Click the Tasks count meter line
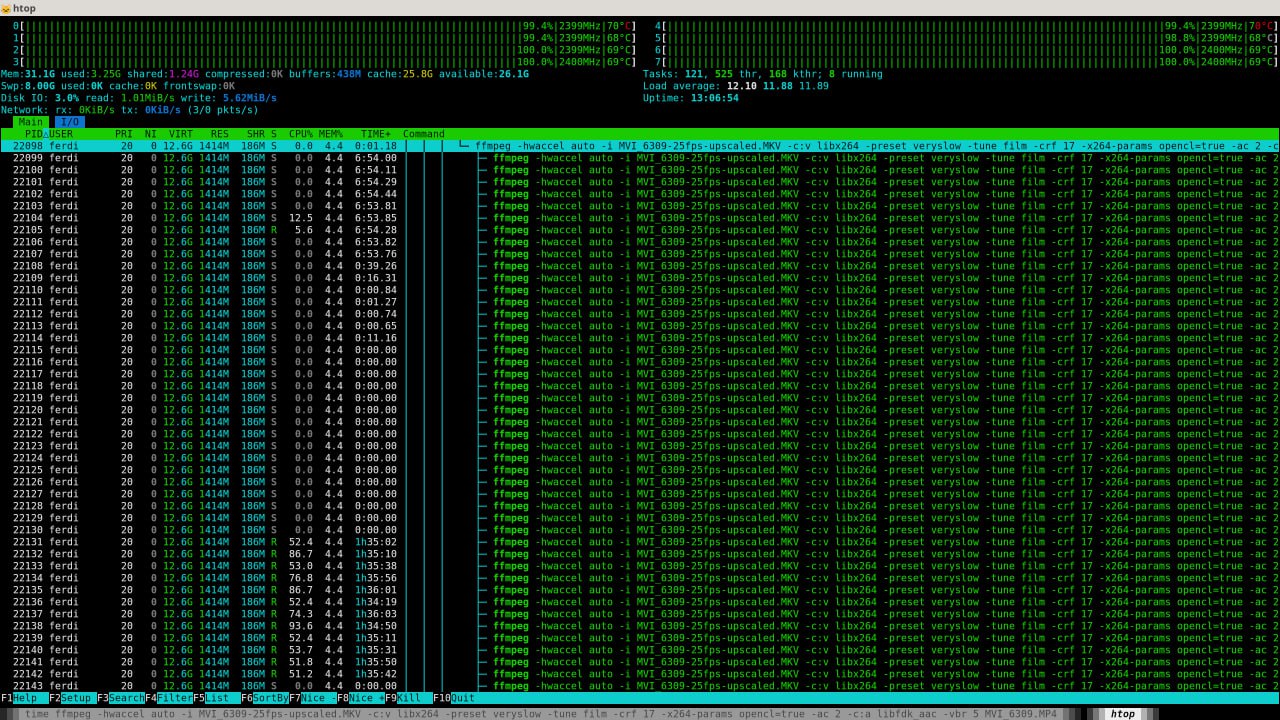The height and width of the screenshot is (720, 1280). tap(763, 74)
